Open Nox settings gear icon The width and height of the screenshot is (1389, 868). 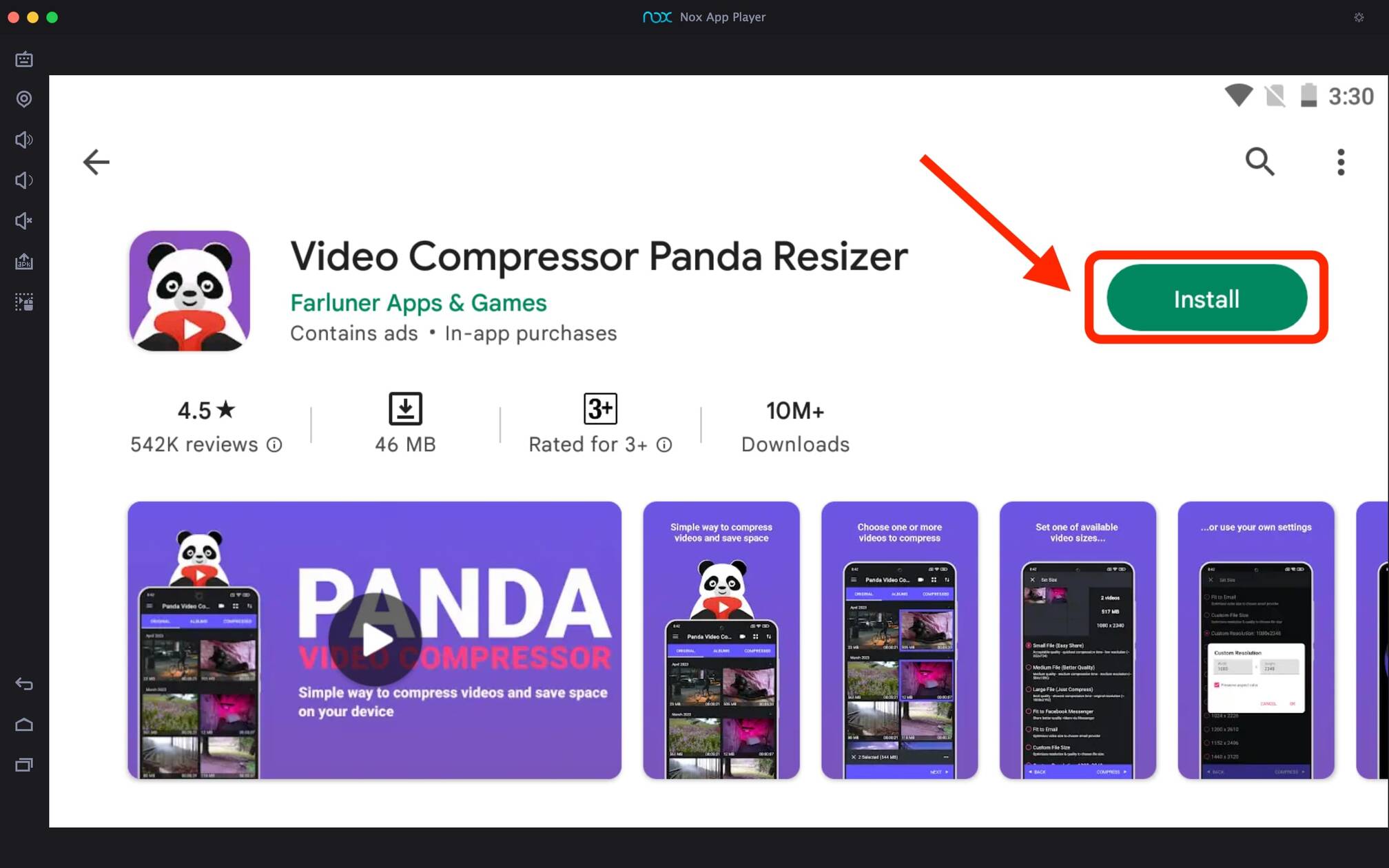tap(1358, 17)
